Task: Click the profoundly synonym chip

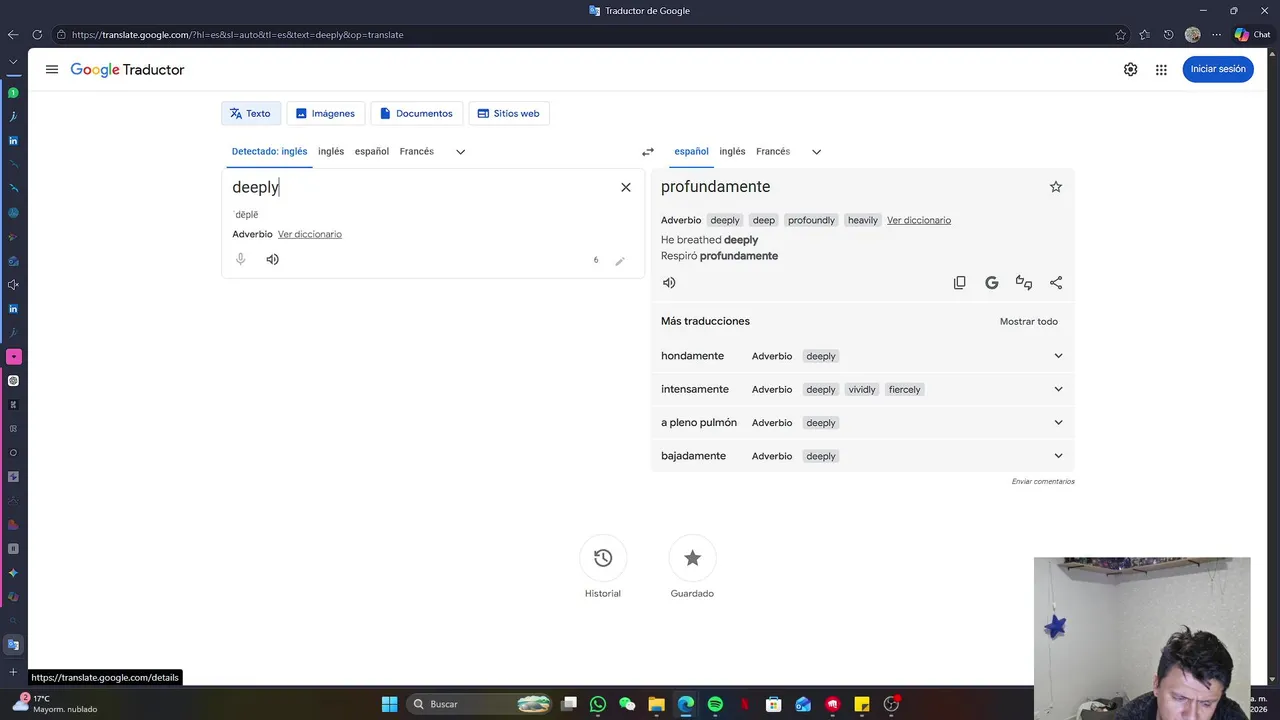Action: click(811, 220)
